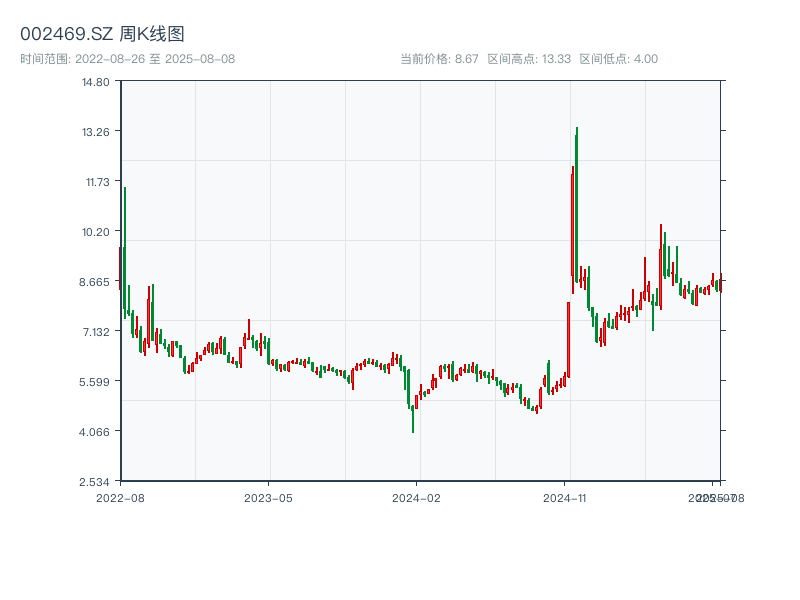Click y-axis label 5.599
This screenshot has height=600, width=800.
pyautogui.click(x=94, y=382)
